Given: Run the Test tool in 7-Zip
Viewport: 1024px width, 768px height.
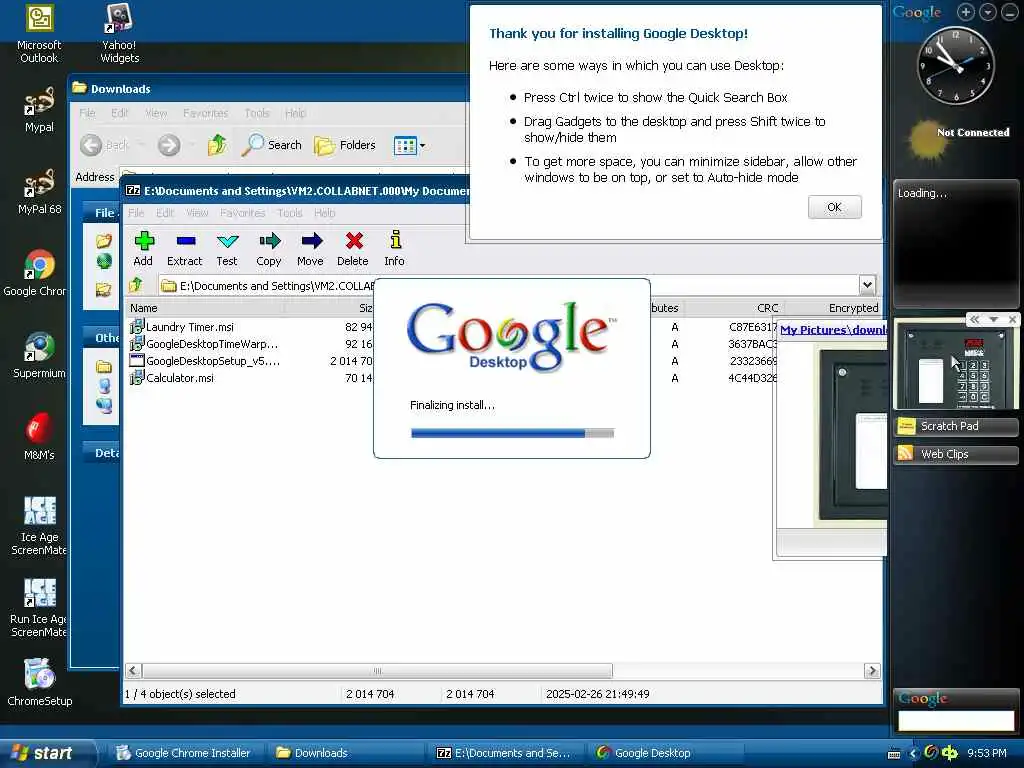Looking at the screenshot, I should [227, 248].
